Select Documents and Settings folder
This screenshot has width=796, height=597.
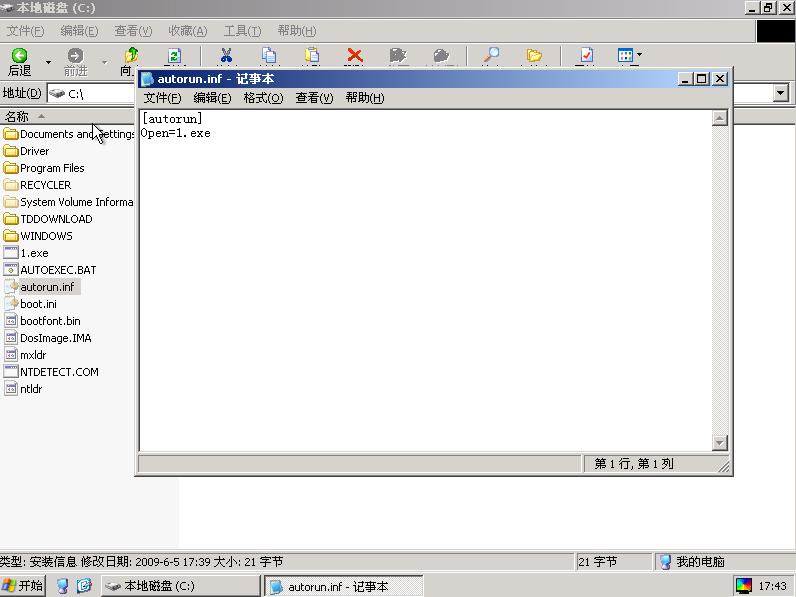pyautogui.click(x=69, y=134)
